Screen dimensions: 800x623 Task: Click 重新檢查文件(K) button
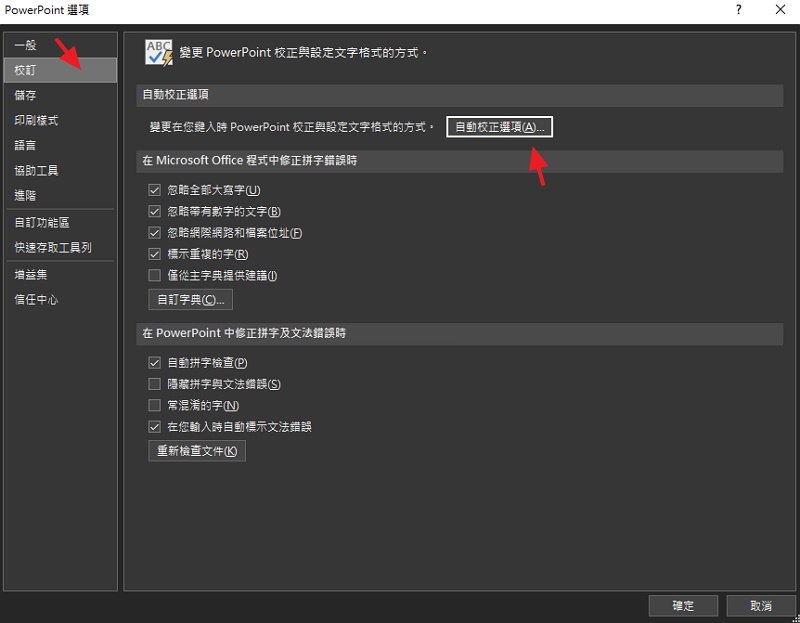(197, 452)
